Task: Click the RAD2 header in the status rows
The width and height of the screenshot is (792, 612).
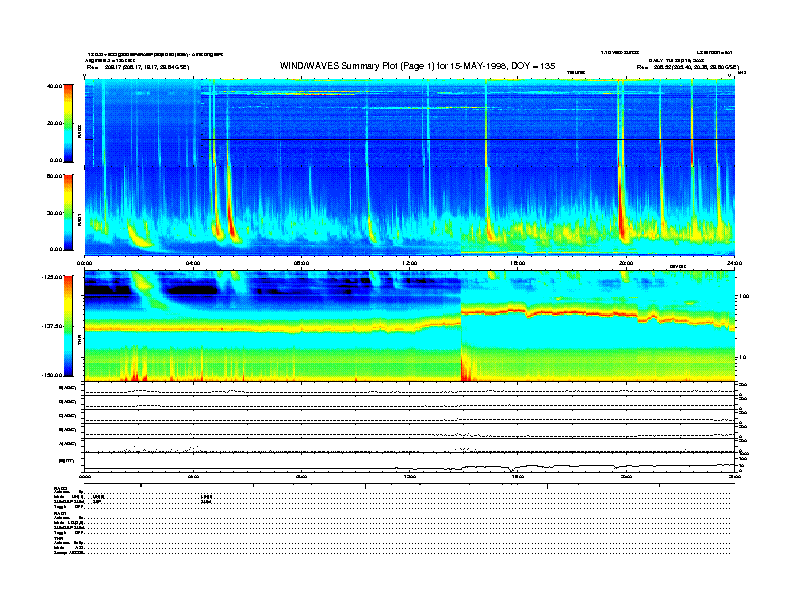Action: [x=60, y=489]
